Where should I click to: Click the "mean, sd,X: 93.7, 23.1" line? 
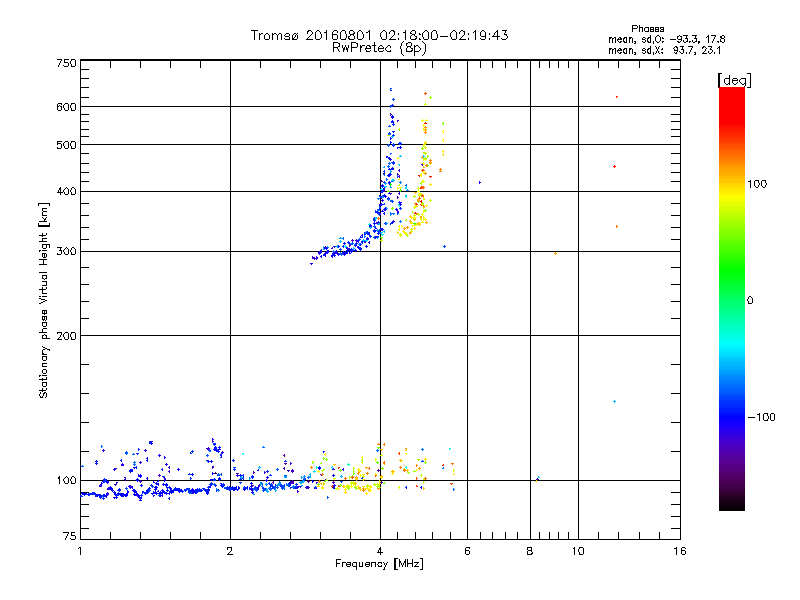click(x=664, y=51)
